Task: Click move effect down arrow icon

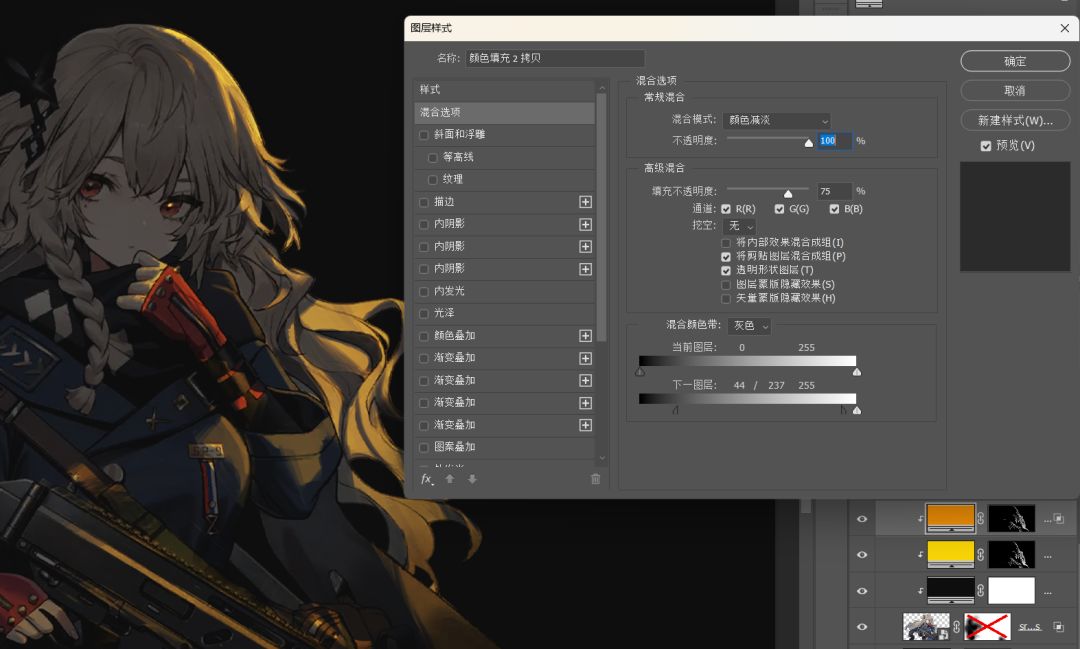Action: [472, 479]
